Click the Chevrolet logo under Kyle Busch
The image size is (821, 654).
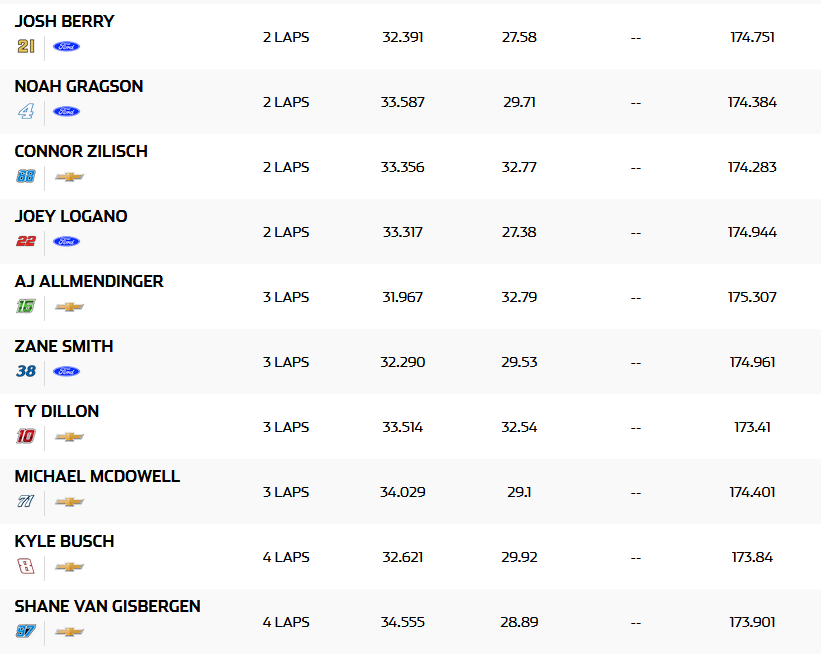tap(69, 566)
